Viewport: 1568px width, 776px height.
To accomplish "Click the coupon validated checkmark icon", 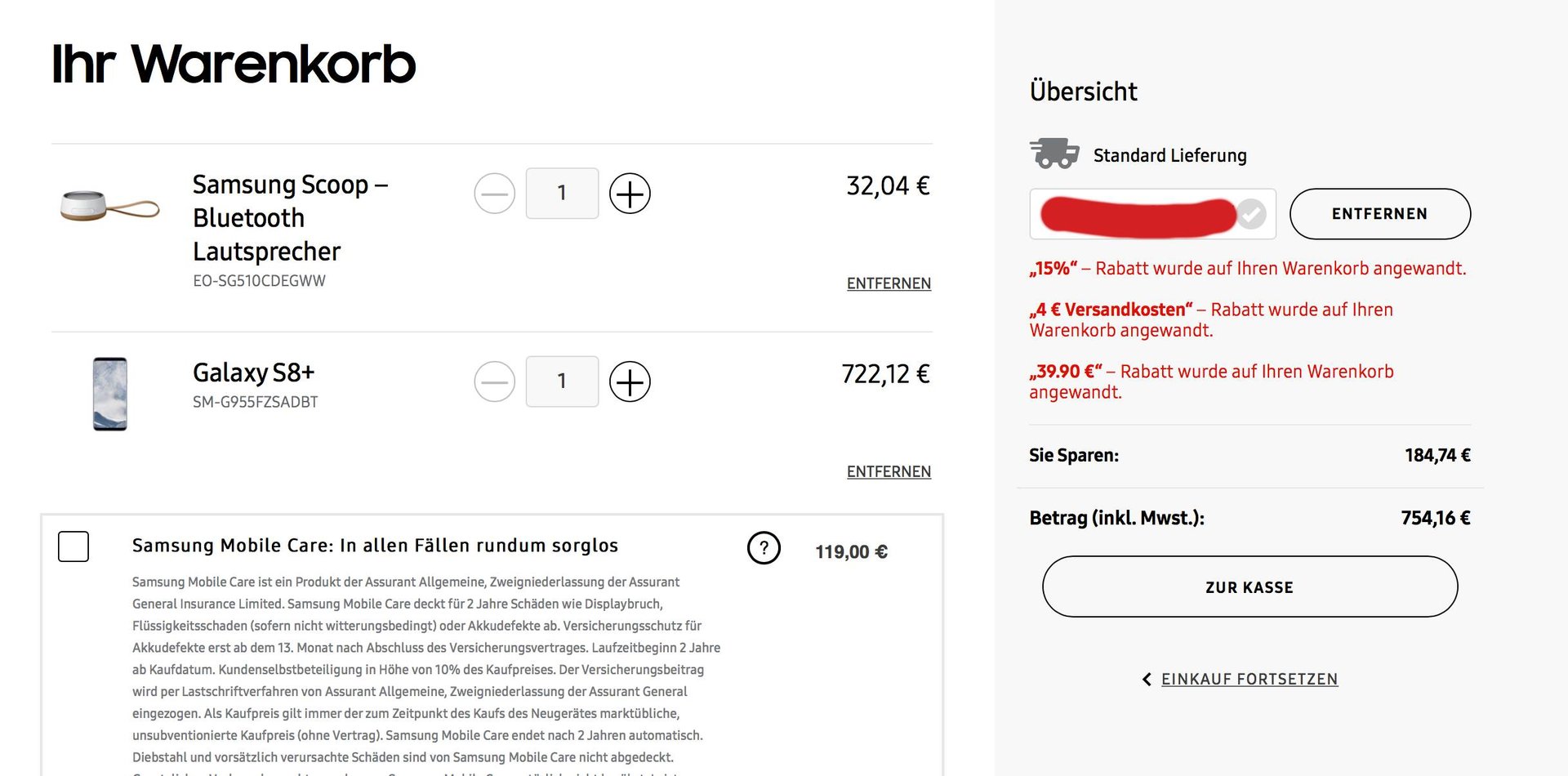I will tap(1251, 214).
